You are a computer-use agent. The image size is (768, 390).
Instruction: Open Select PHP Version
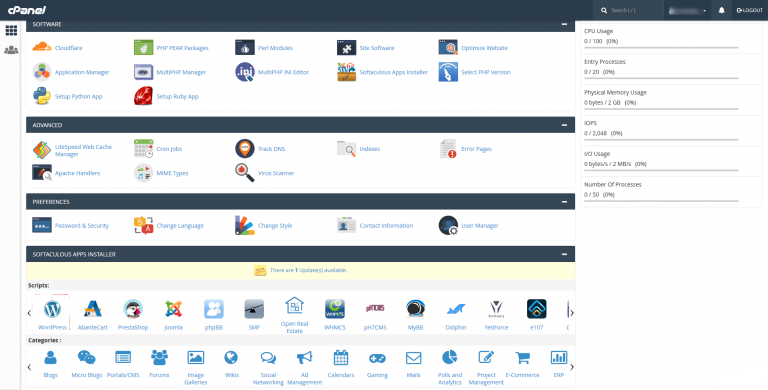(474, 72)
